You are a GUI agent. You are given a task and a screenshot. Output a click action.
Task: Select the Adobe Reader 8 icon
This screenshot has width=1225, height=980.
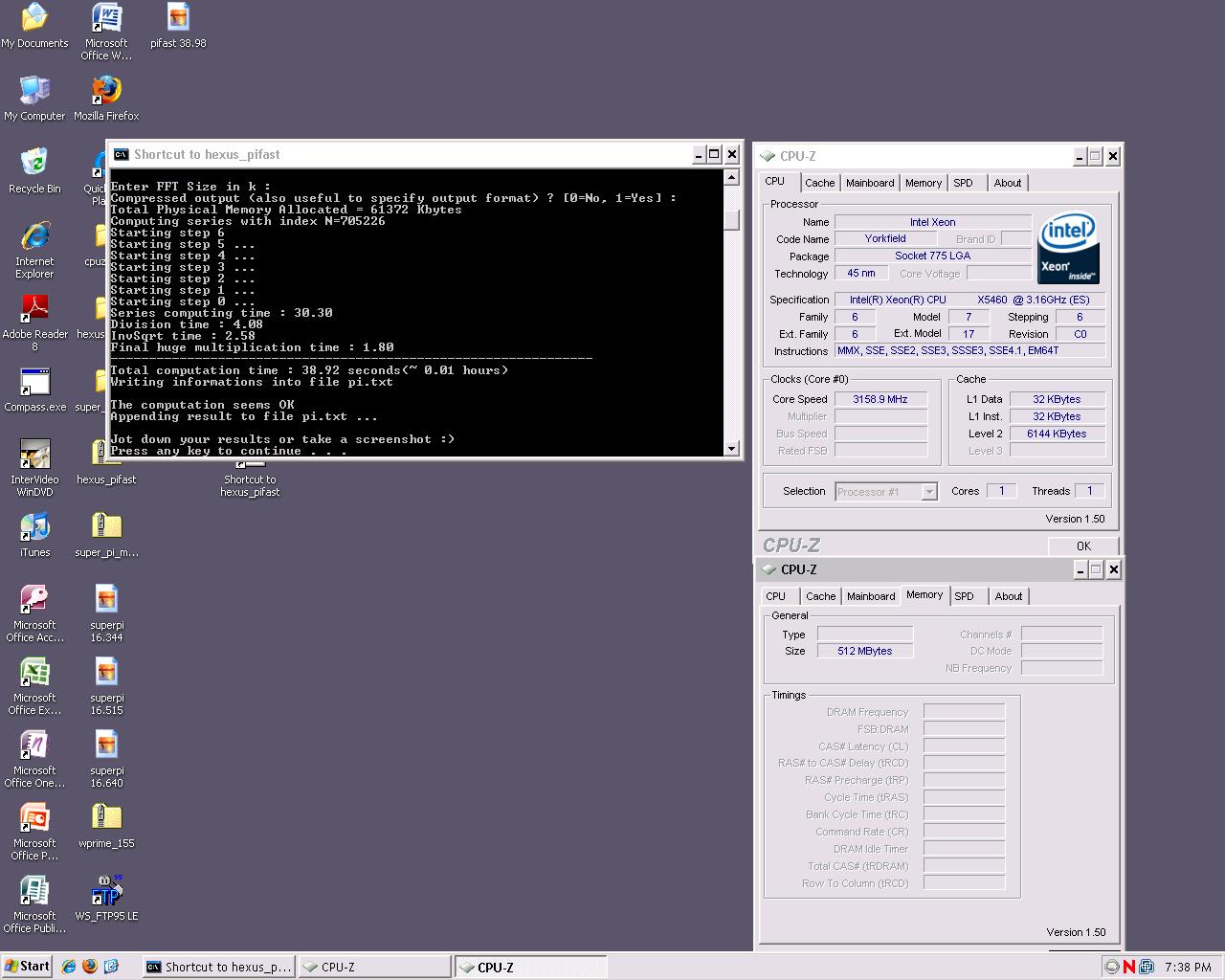click(34, 323)
